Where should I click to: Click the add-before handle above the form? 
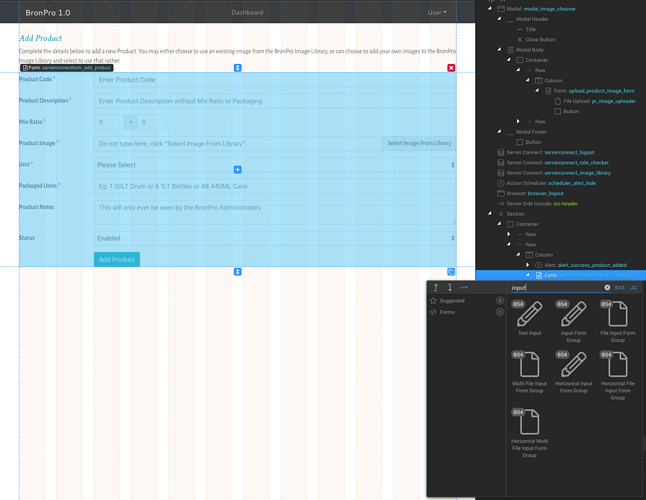[237, 68]
